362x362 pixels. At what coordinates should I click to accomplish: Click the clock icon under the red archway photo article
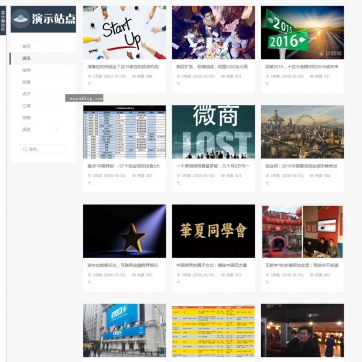pyautogui.click(x=267, y=275)
